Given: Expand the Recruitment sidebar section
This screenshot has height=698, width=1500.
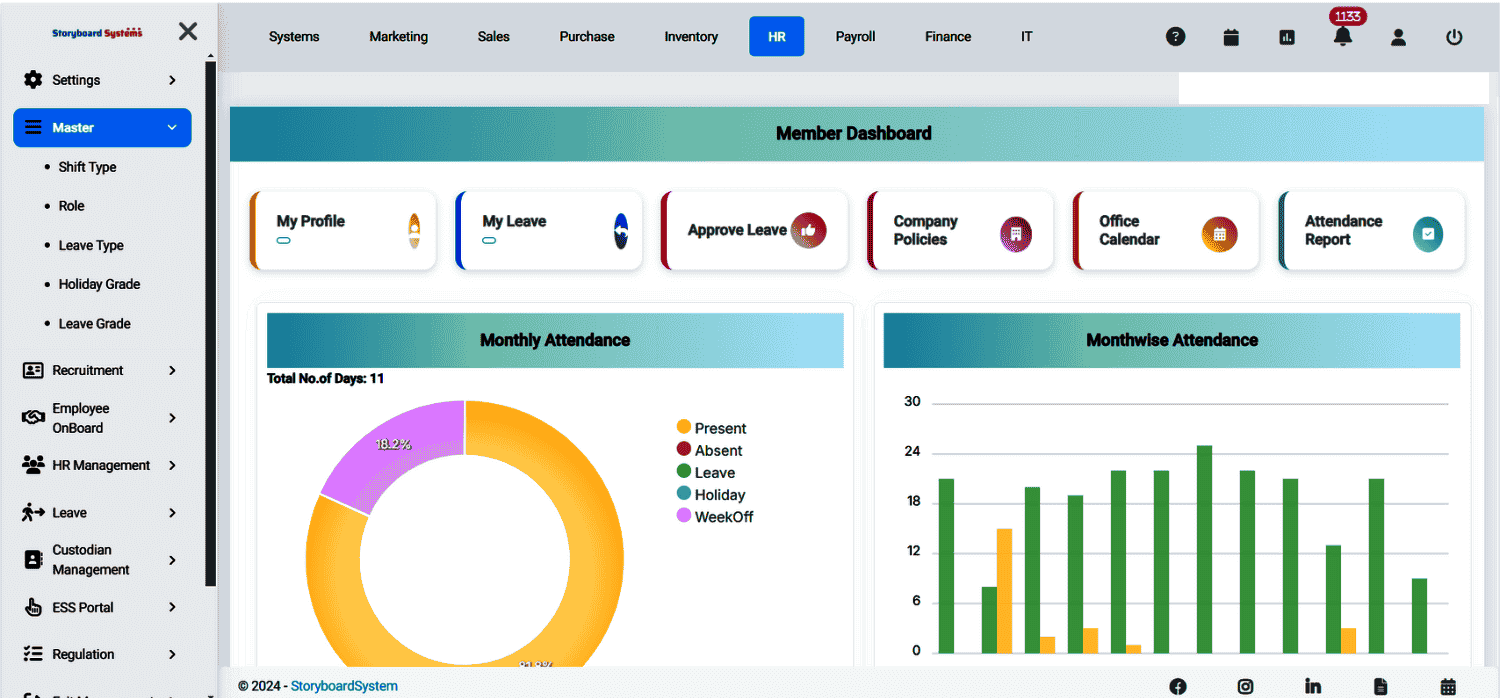Looking at the screenshot, I should click(x=101, y=370).
